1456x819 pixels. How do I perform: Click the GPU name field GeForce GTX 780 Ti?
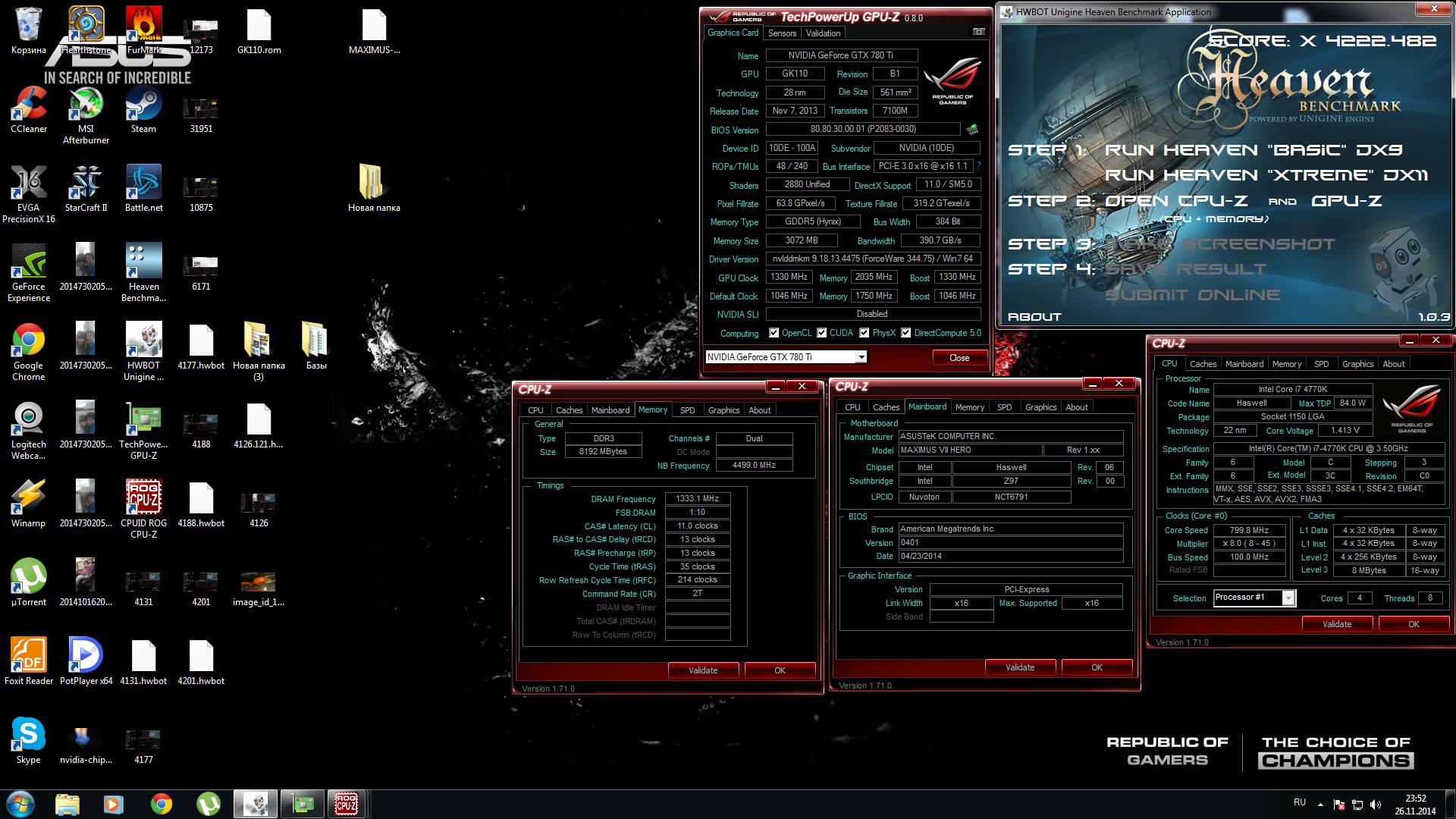pyautogui.click(x=842, y=55)
